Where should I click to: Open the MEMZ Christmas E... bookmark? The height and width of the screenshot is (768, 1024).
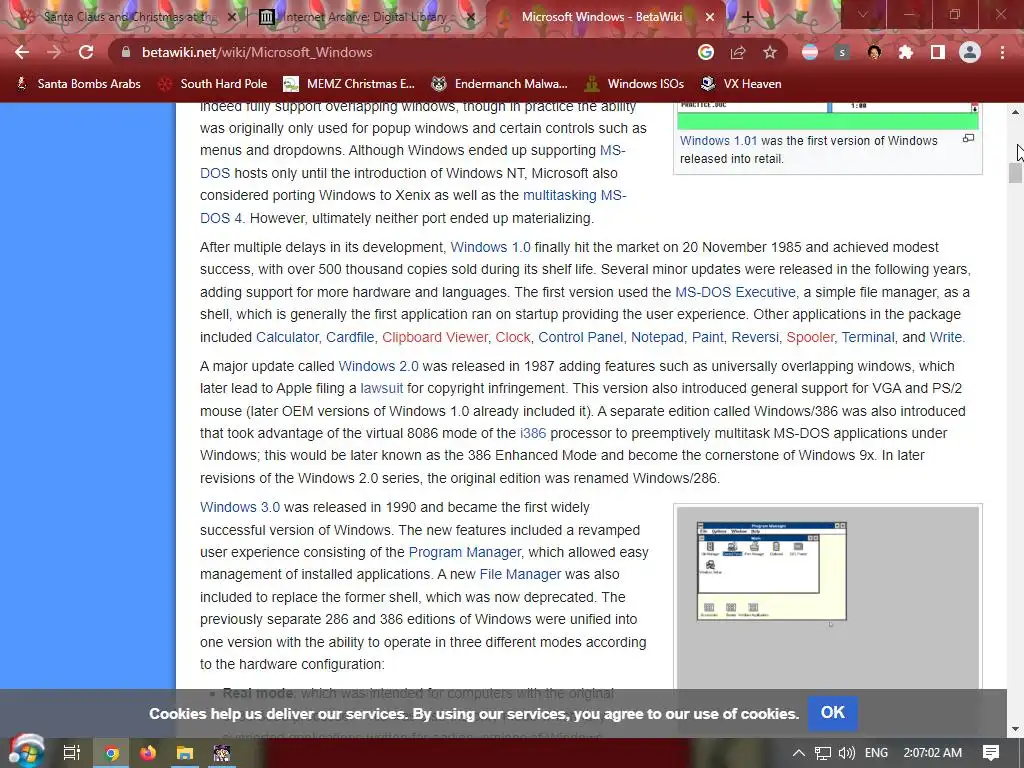(x=349, y=84)
